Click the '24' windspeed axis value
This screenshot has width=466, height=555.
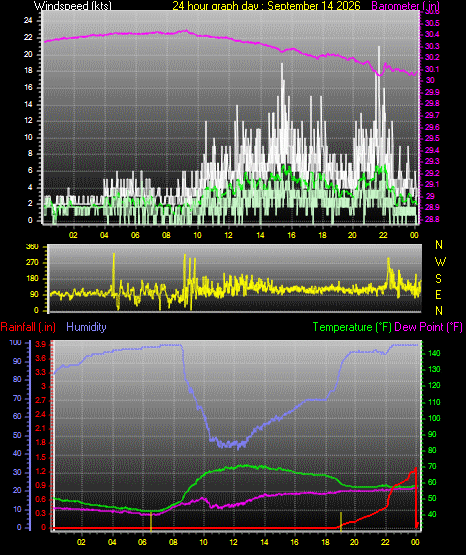[28, 21]
